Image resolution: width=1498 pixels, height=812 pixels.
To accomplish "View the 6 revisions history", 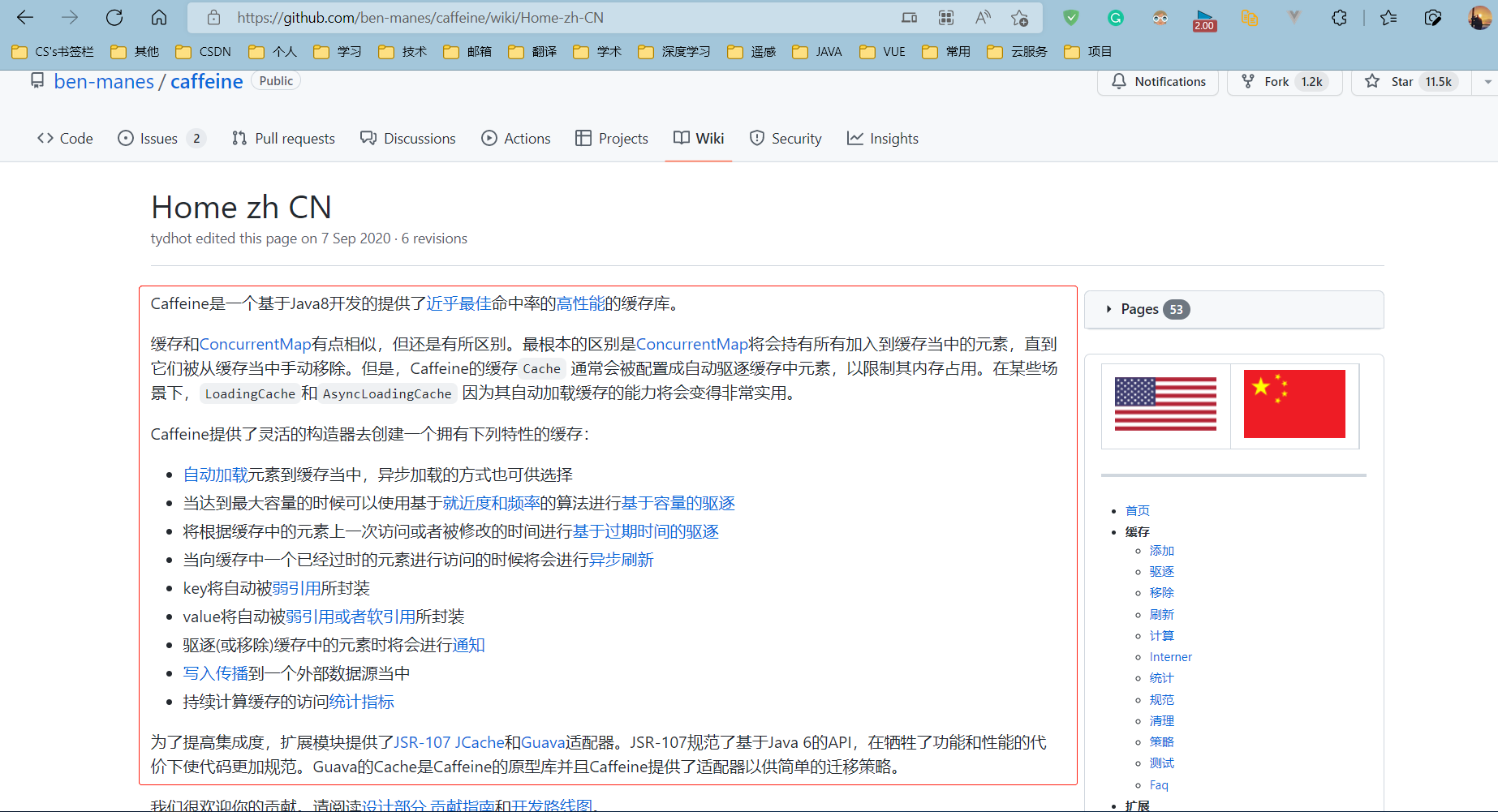I will (434, 238).
